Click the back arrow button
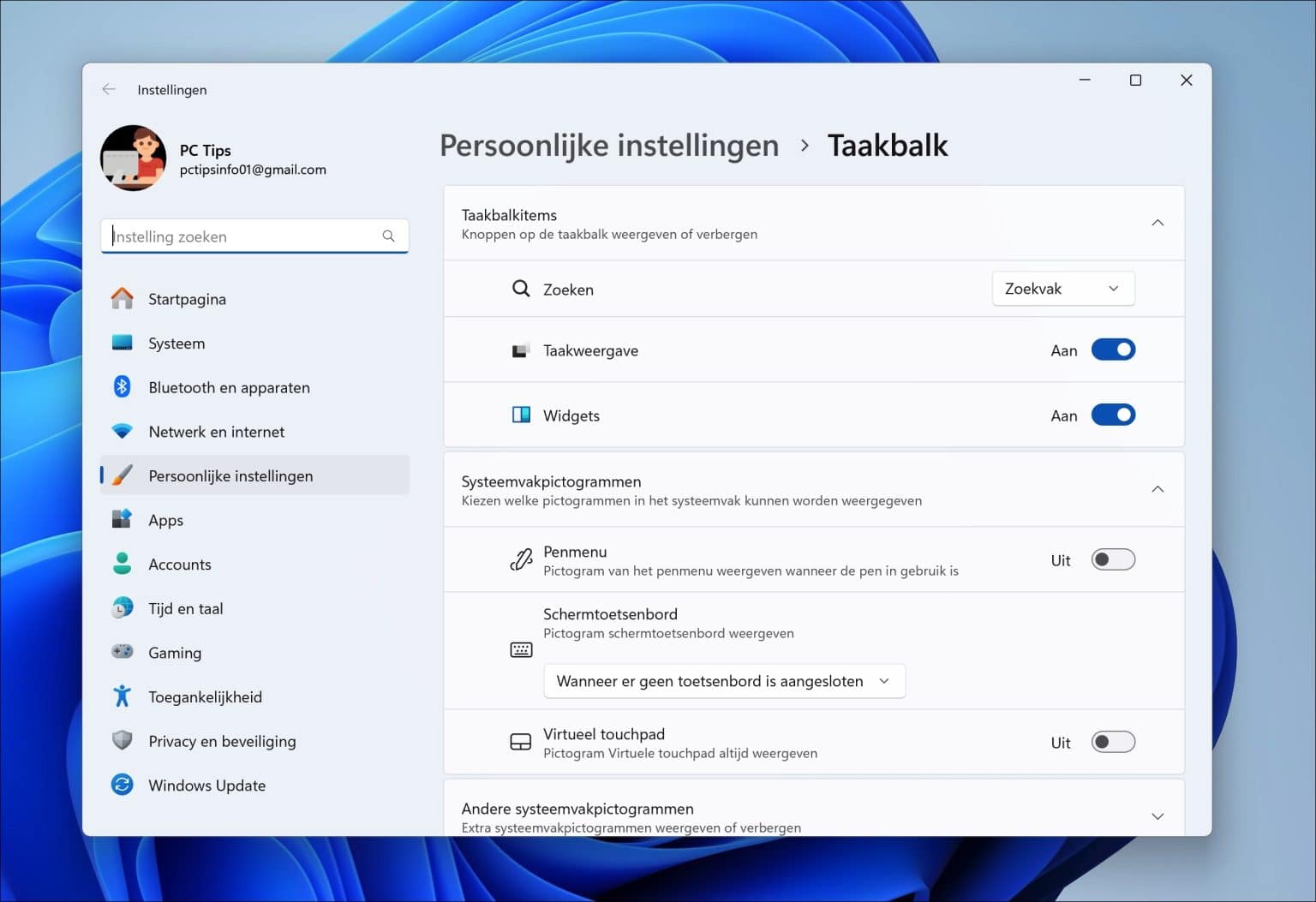Screen dimensions: 1316x902 tap(109, 89)
